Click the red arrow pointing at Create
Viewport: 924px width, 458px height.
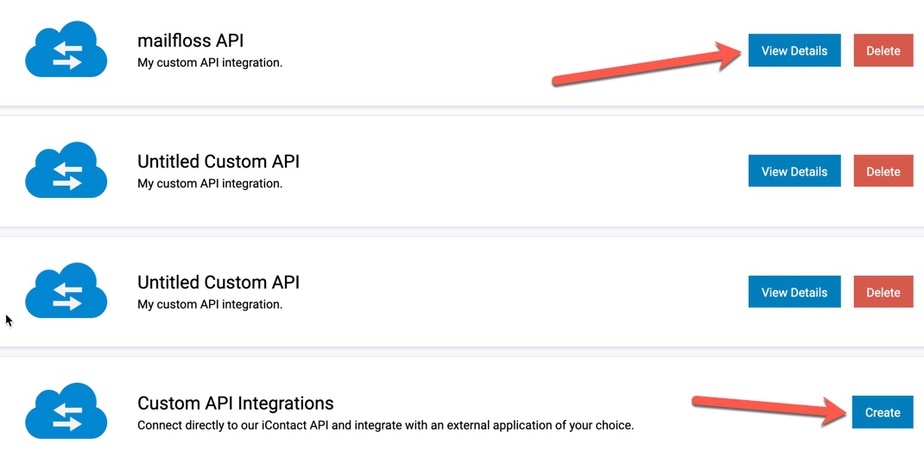[x=771, y=410]
